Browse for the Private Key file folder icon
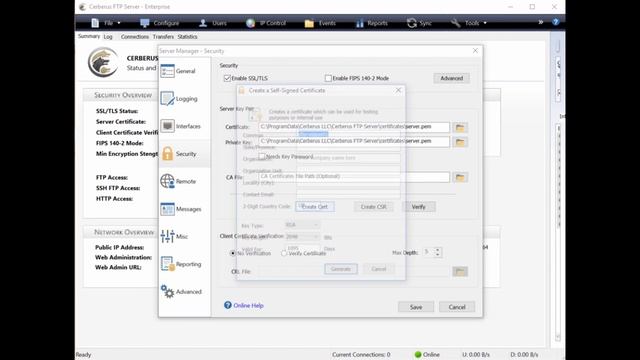This screenshot has height=360, width=640. point(460,142)
